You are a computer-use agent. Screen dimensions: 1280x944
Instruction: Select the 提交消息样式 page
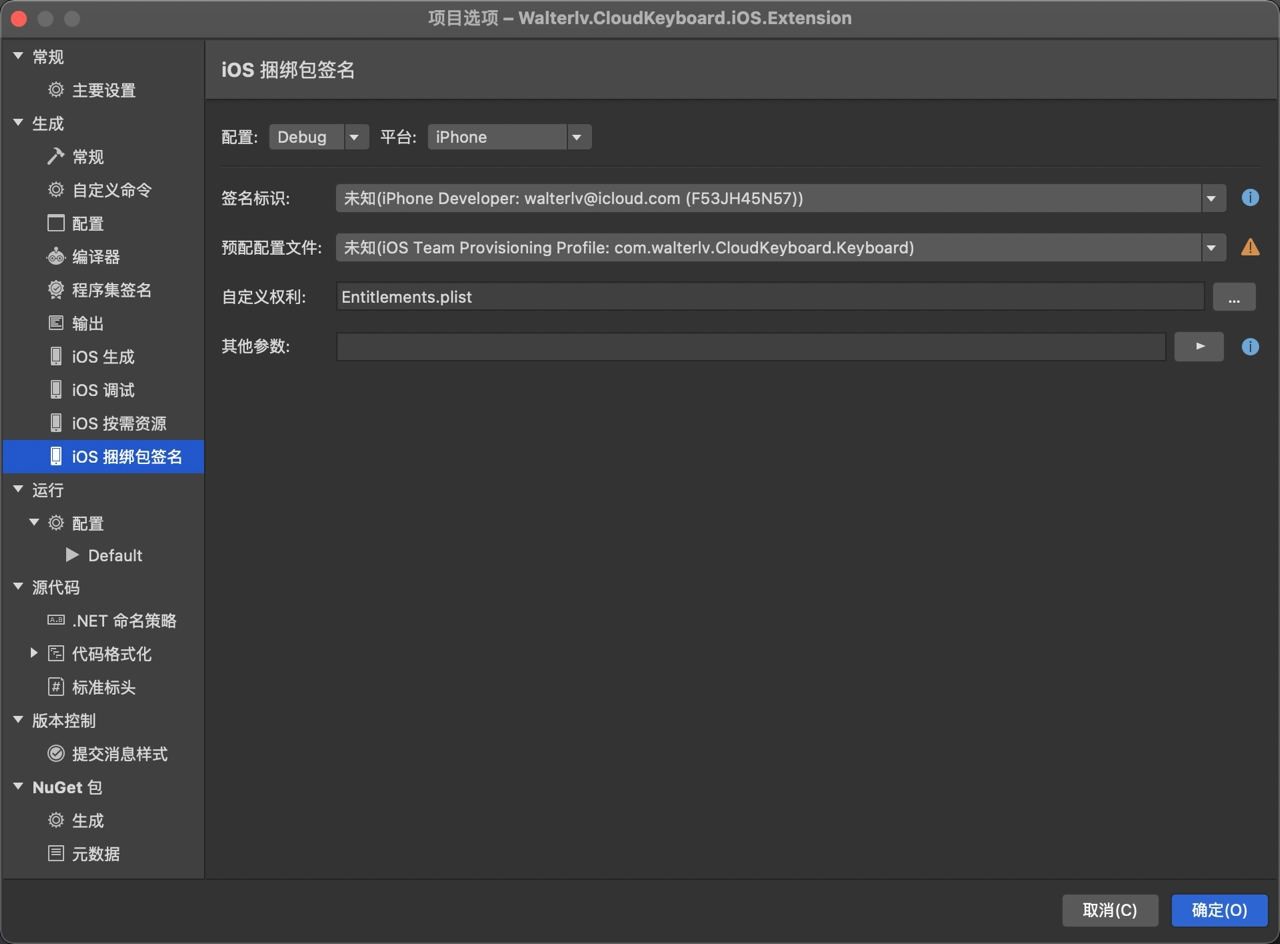tap(120, 753)
